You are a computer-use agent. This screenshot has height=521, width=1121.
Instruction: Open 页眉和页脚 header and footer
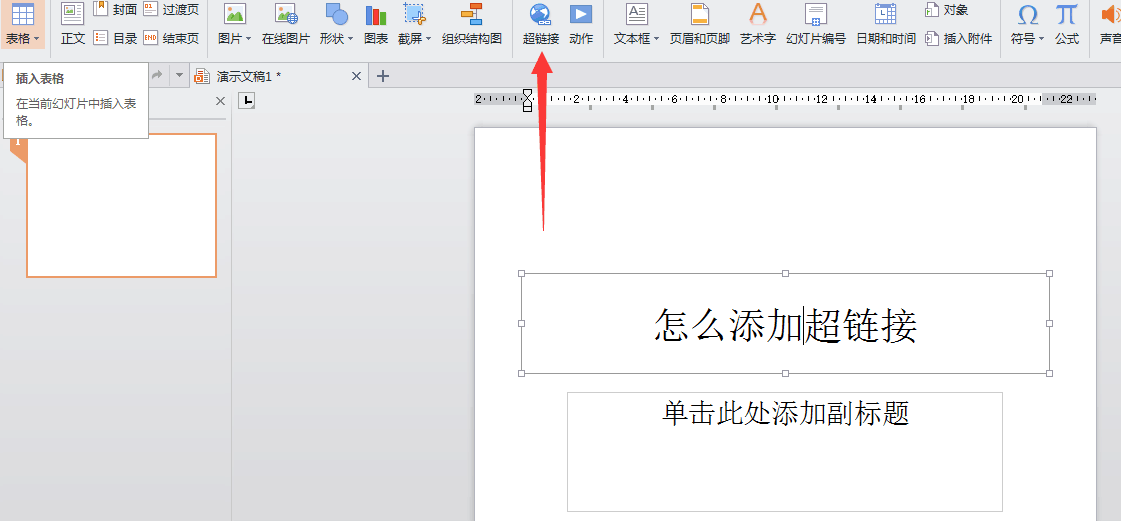pyautogui.click(x=700, y=24)
